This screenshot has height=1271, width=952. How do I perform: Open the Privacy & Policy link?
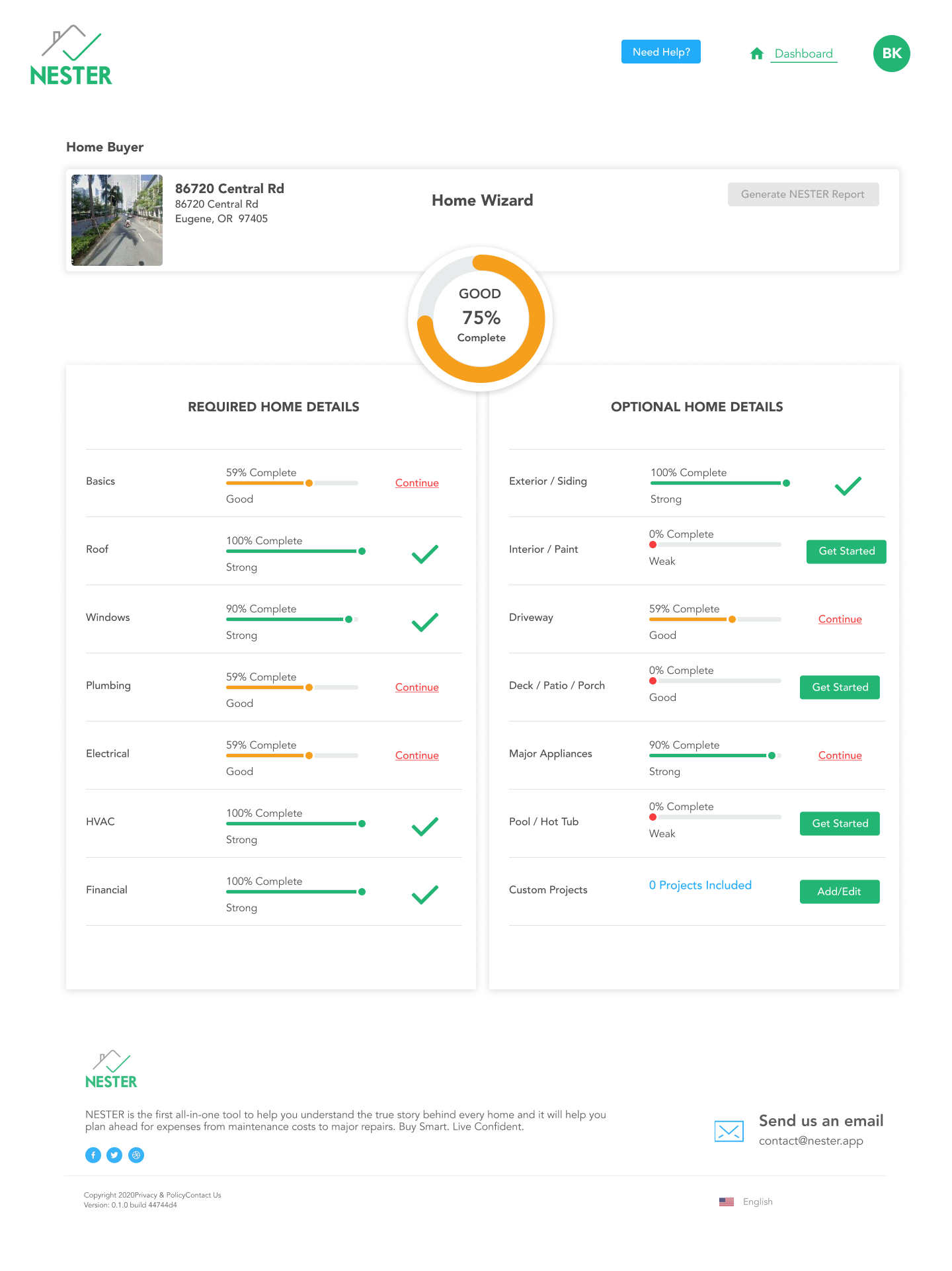point(160,1196)
